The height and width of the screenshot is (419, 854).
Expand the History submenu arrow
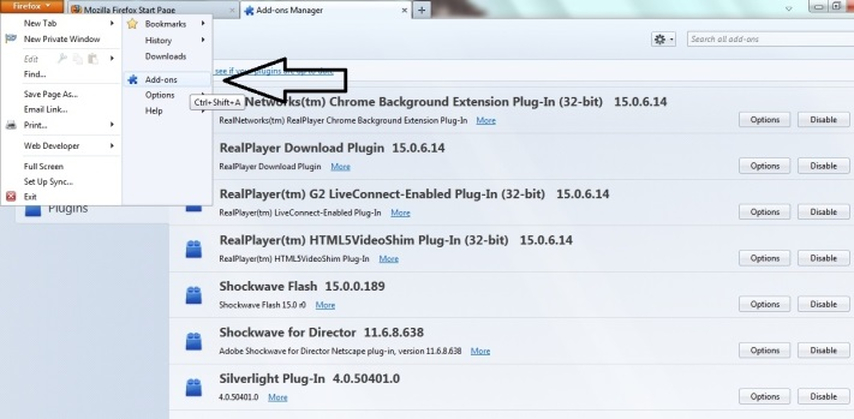[x=203, y=40]
